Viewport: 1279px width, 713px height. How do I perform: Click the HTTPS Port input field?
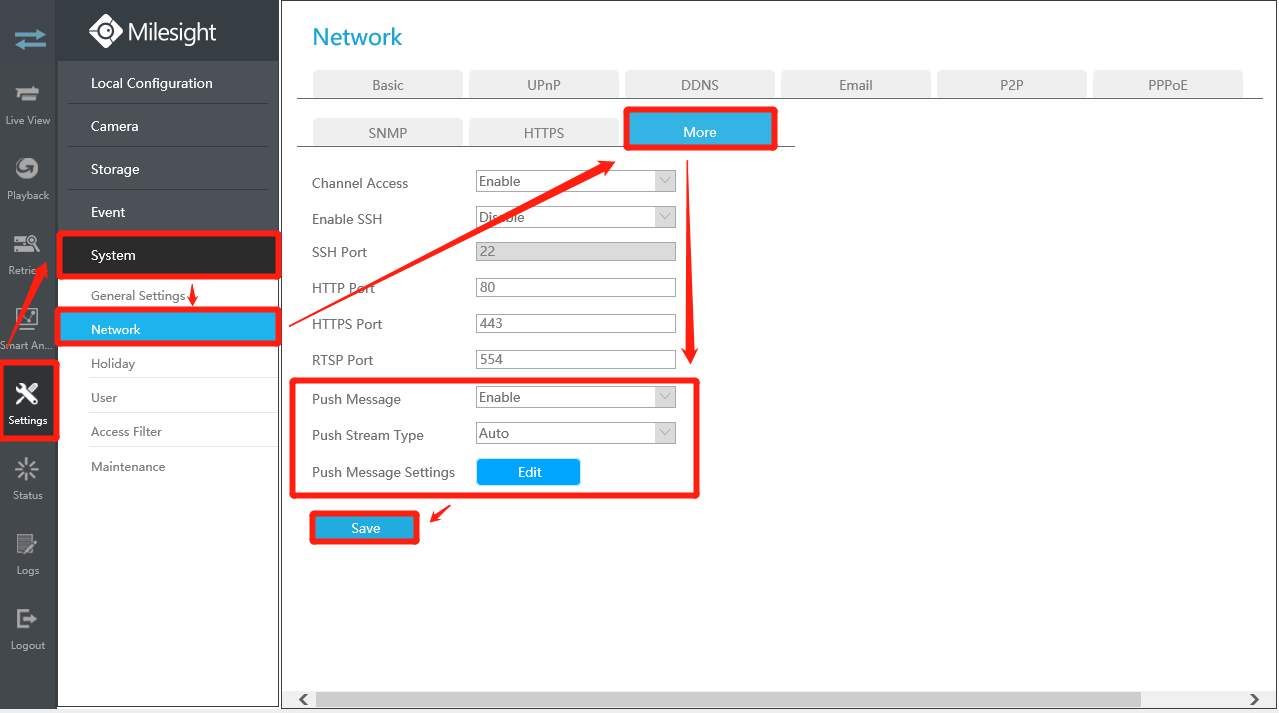[x=576, y=323]
